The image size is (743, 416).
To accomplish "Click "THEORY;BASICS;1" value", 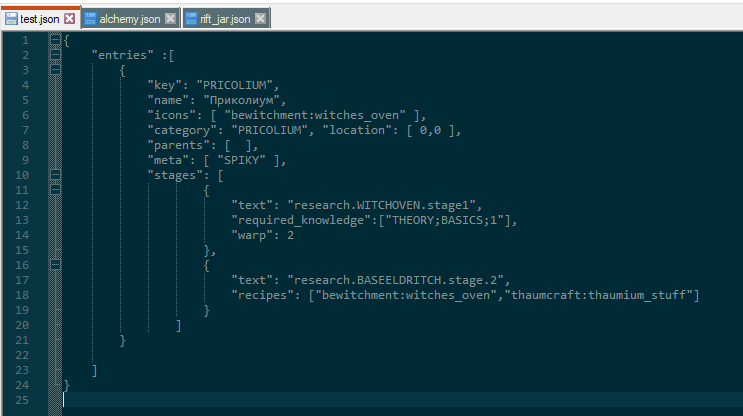I will pyautogui.click(x=444, y=220).
